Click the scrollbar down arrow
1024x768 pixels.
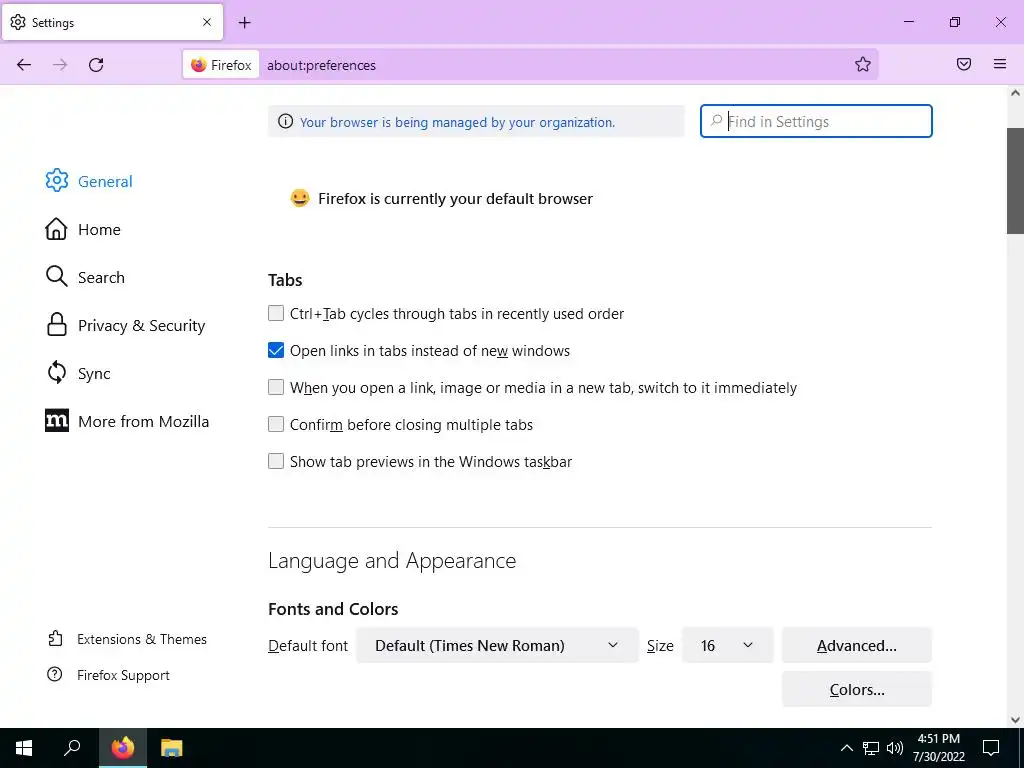pyautogui.click(x=1015, y=720)
